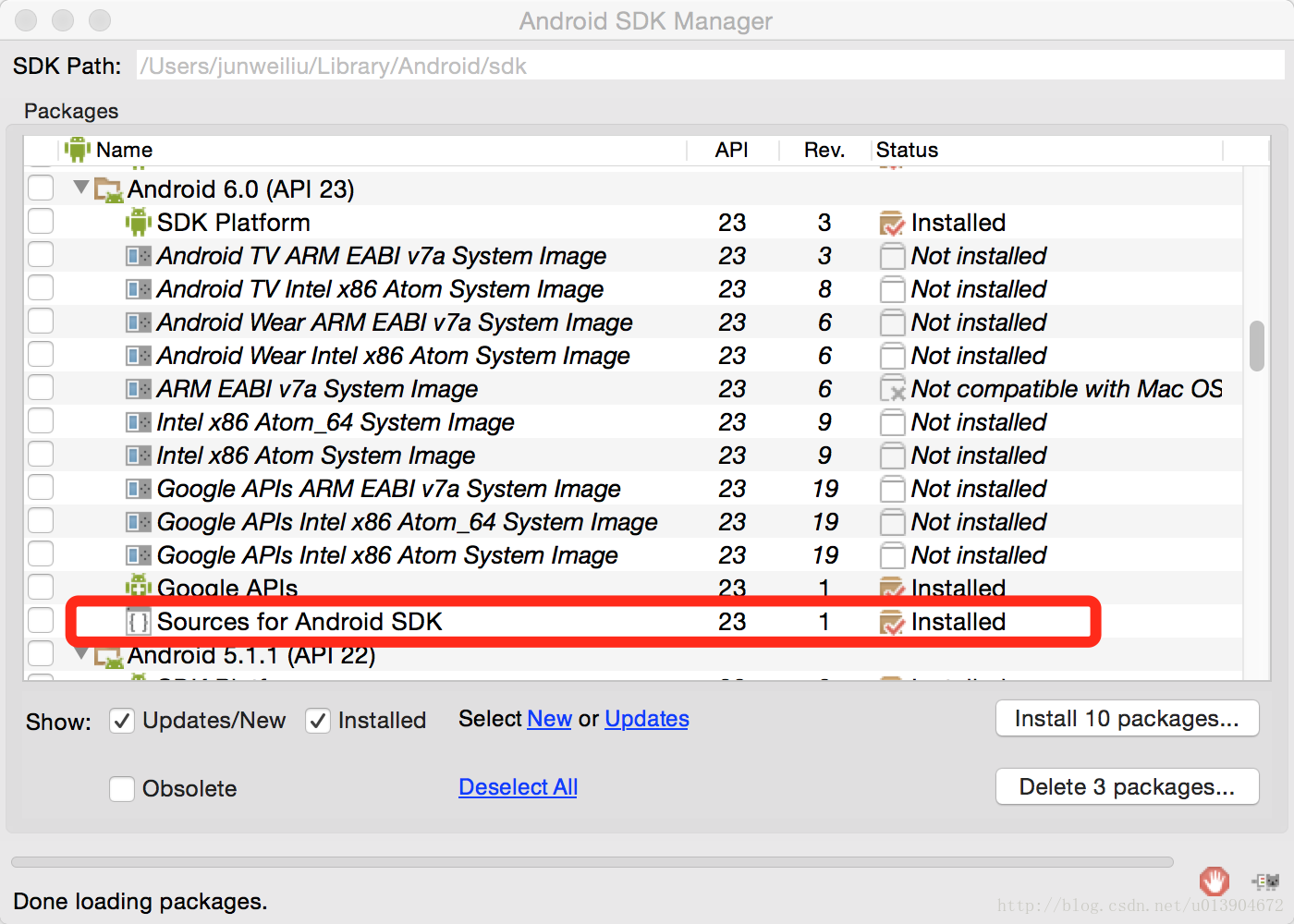
Task: Click the Intel x86 Atom System Image icon
Action: coord(139,456)
